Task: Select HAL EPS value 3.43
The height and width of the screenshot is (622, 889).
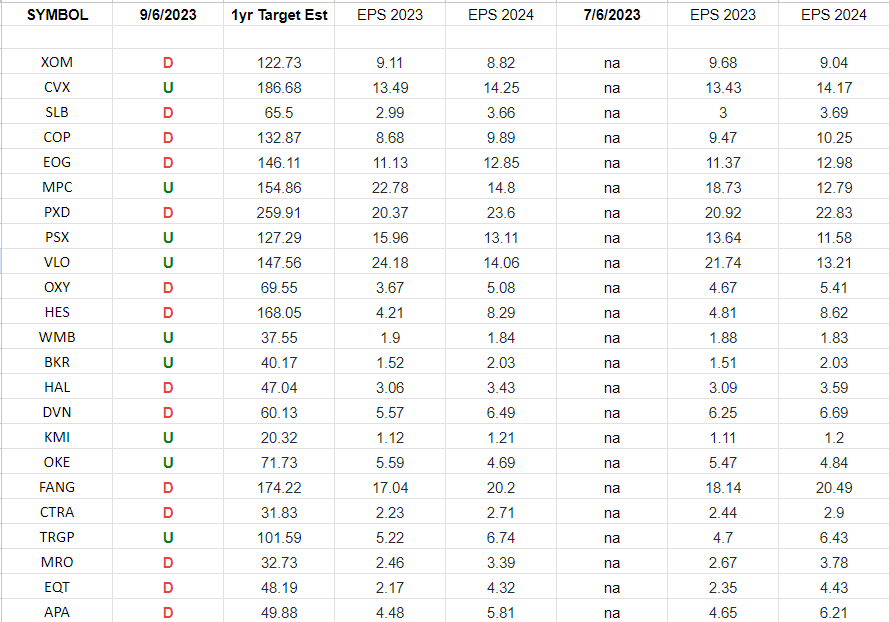Action: point(501,387)
